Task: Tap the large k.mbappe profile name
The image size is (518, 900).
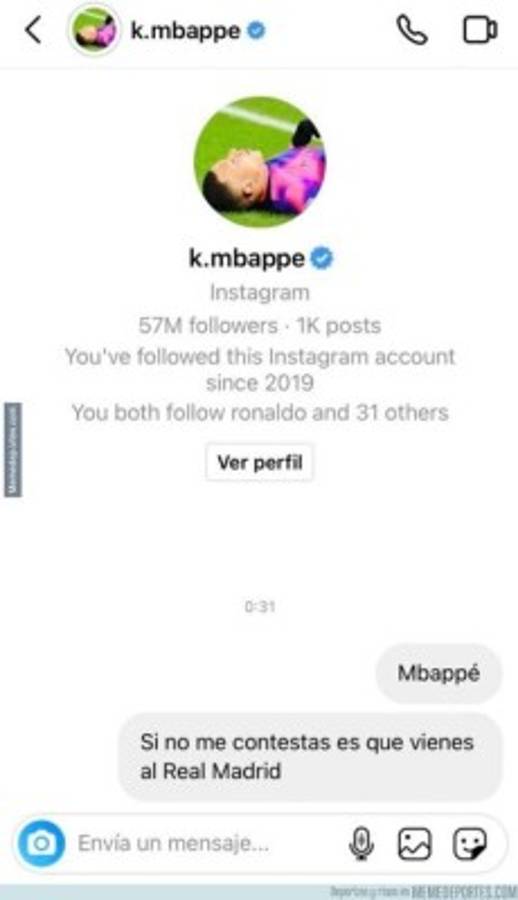Action: click(x=247, y=259)
